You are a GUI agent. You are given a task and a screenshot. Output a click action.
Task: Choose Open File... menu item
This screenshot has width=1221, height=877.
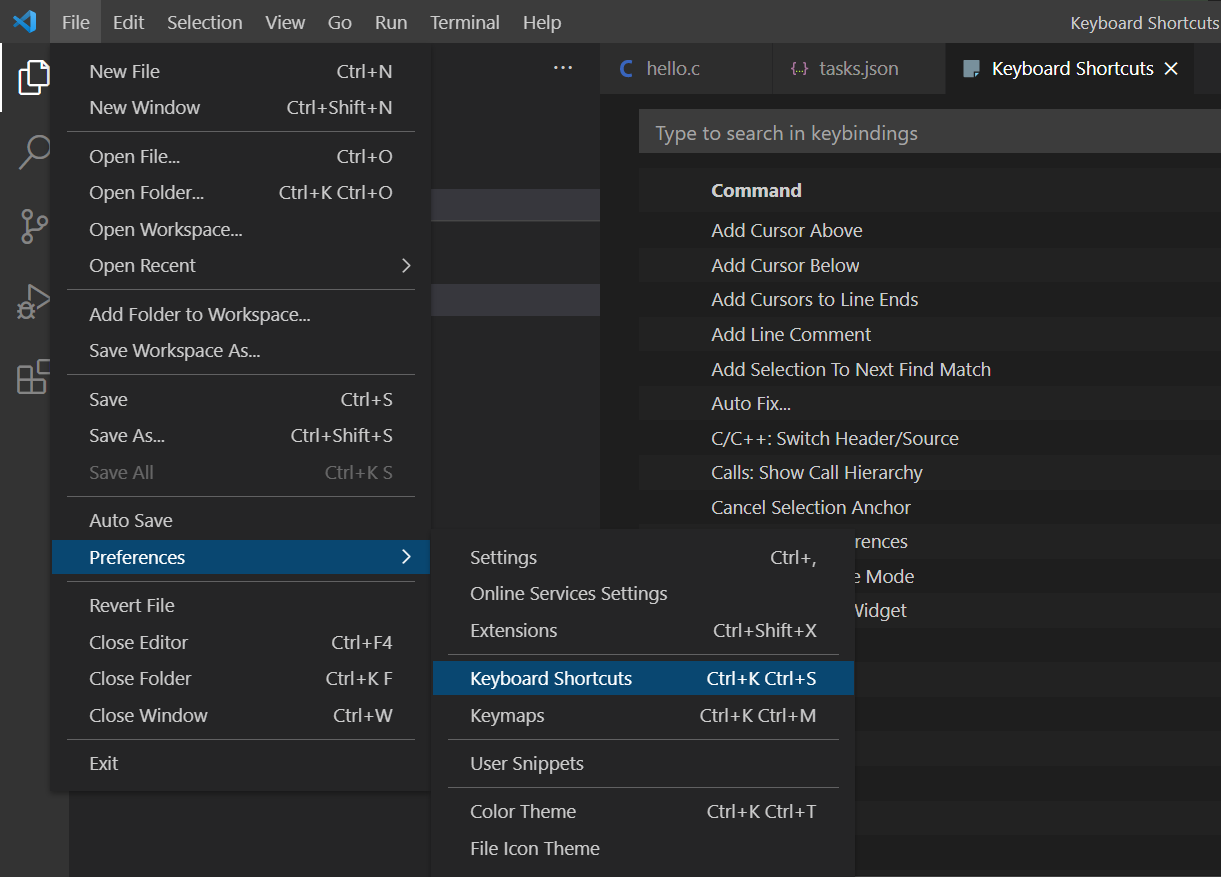(240, 156)
